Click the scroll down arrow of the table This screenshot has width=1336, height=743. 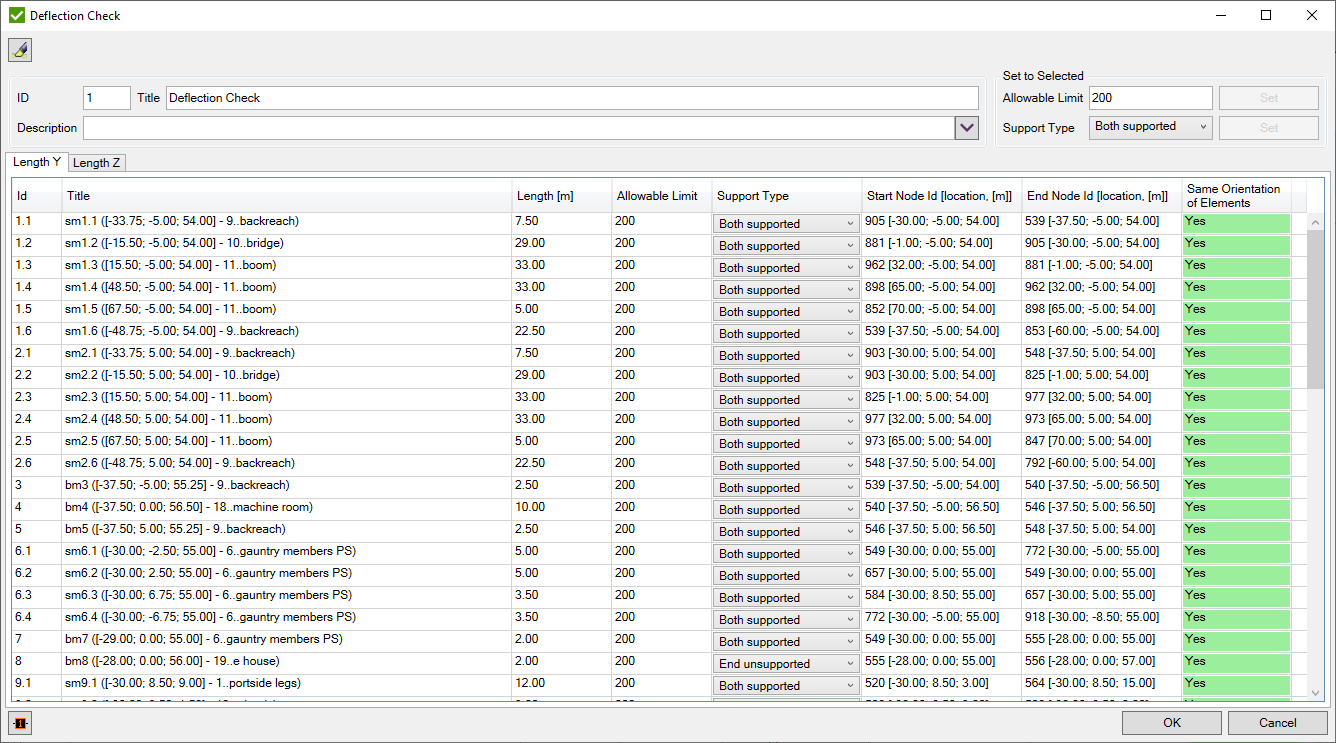(x=1315, y=692)
